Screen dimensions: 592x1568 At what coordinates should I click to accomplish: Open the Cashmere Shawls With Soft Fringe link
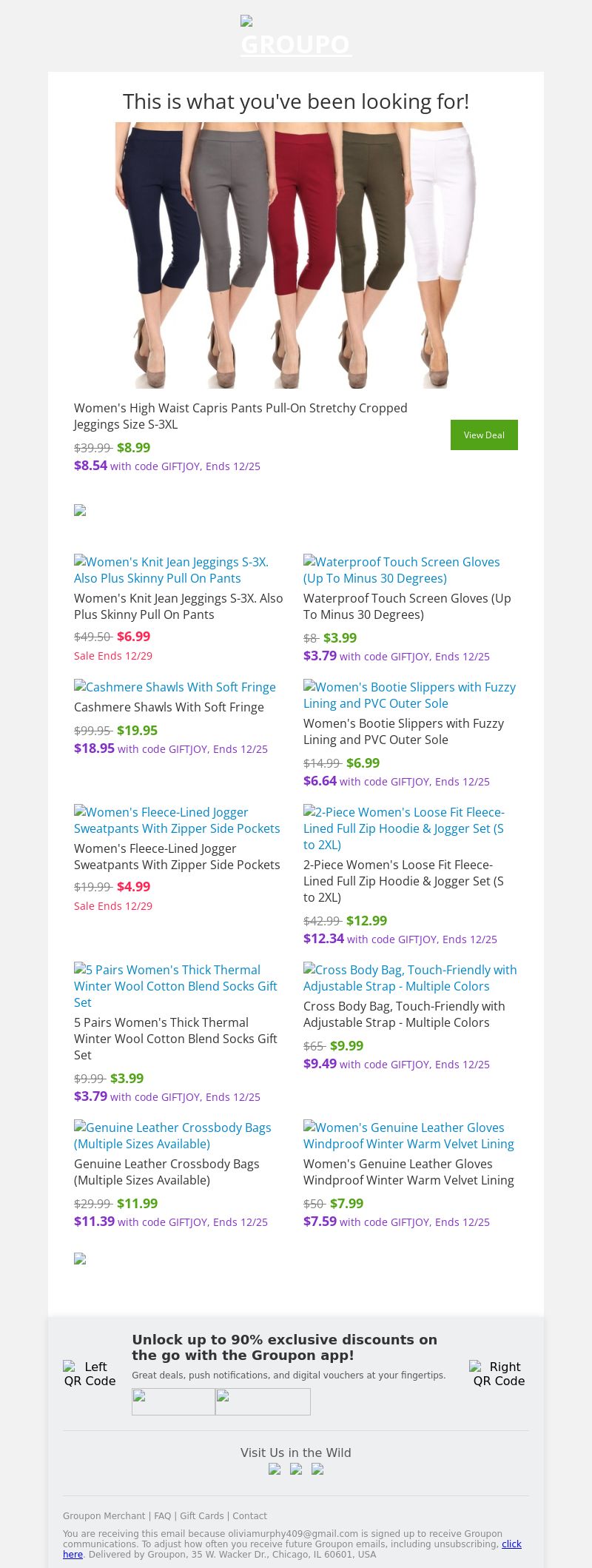pos(175,687)
